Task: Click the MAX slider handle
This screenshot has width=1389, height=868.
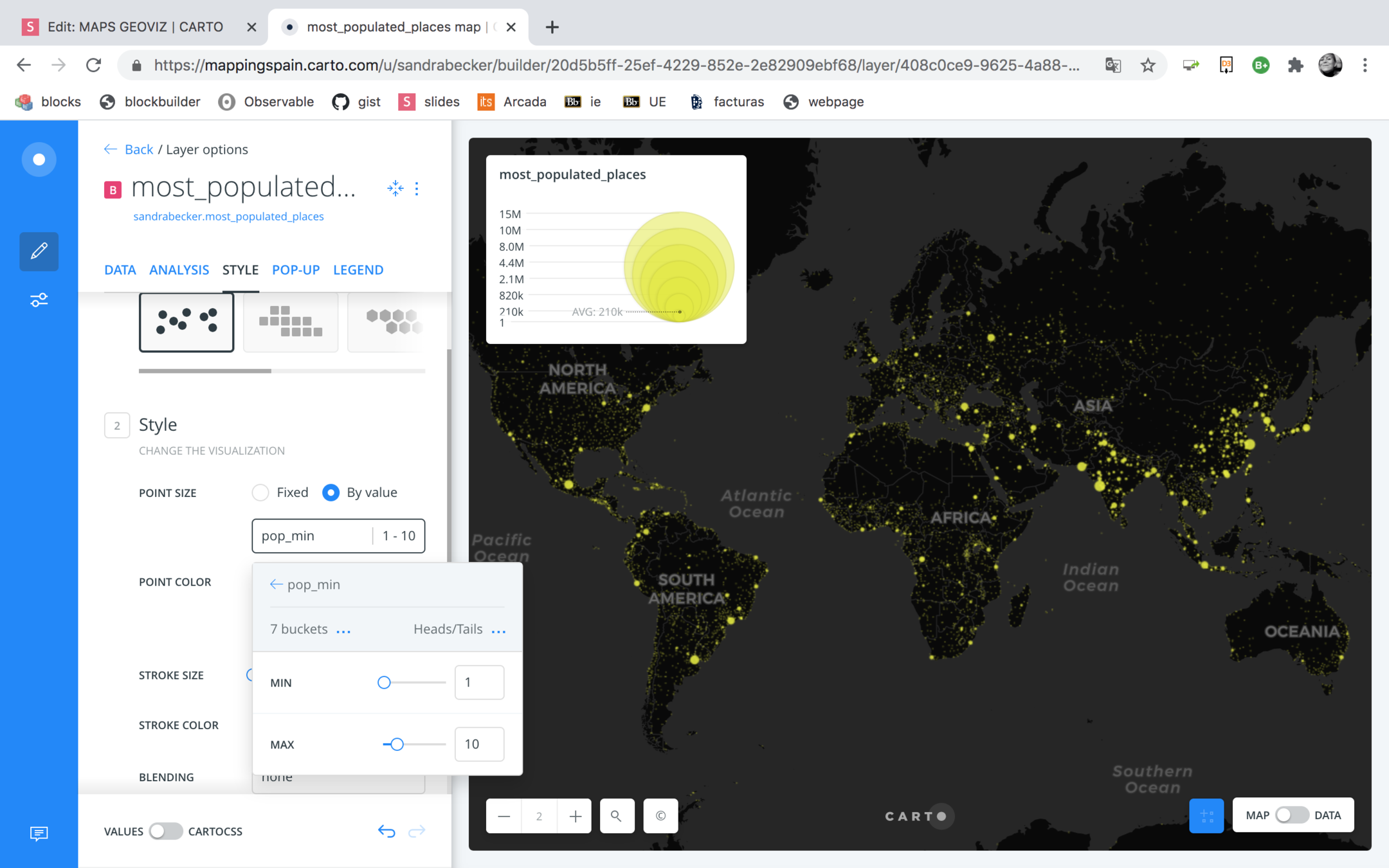Action: pos(397,745)
